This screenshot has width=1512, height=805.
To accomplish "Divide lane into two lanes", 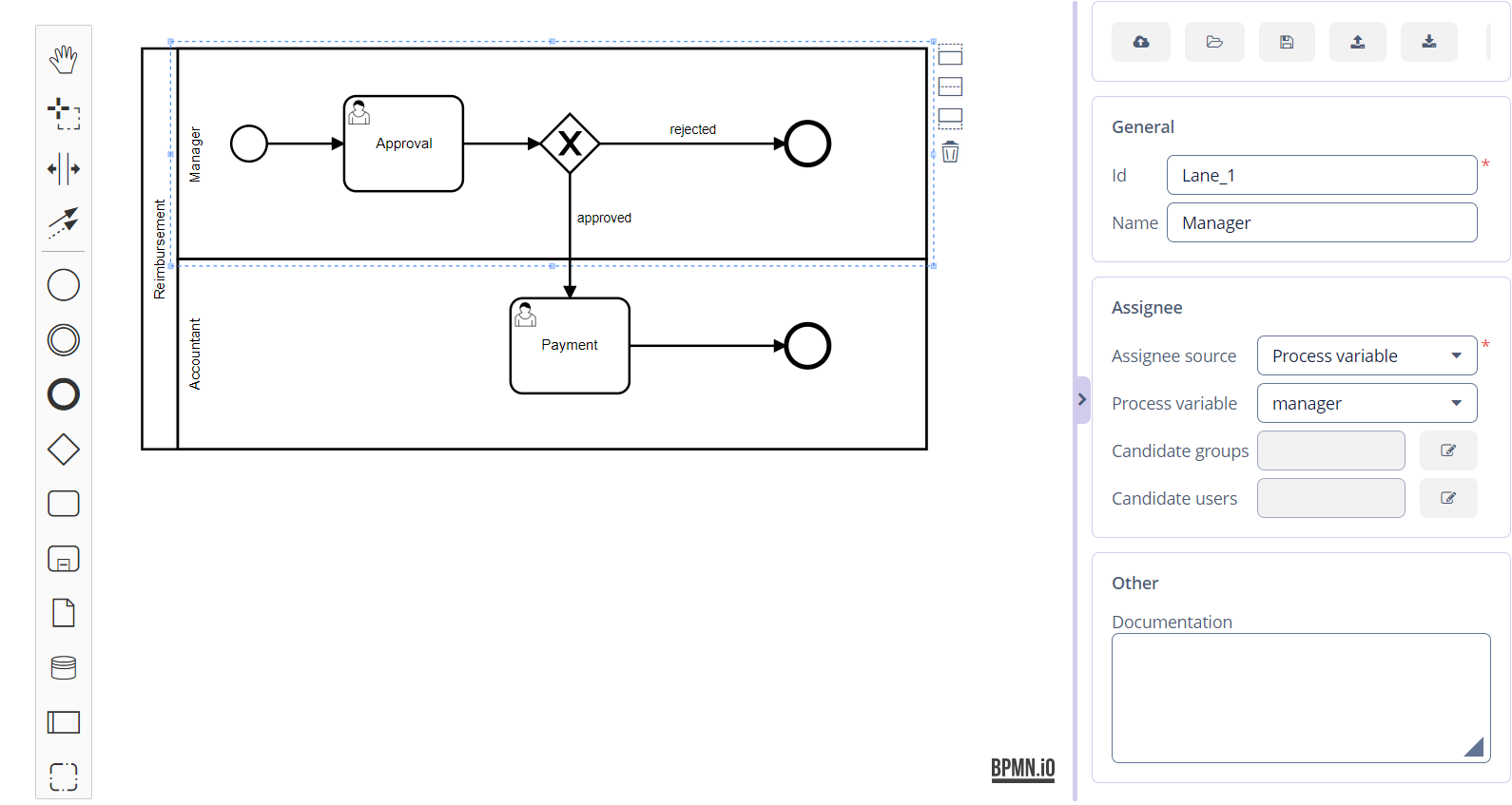I will pyautogui.click(x=950, y=86).
